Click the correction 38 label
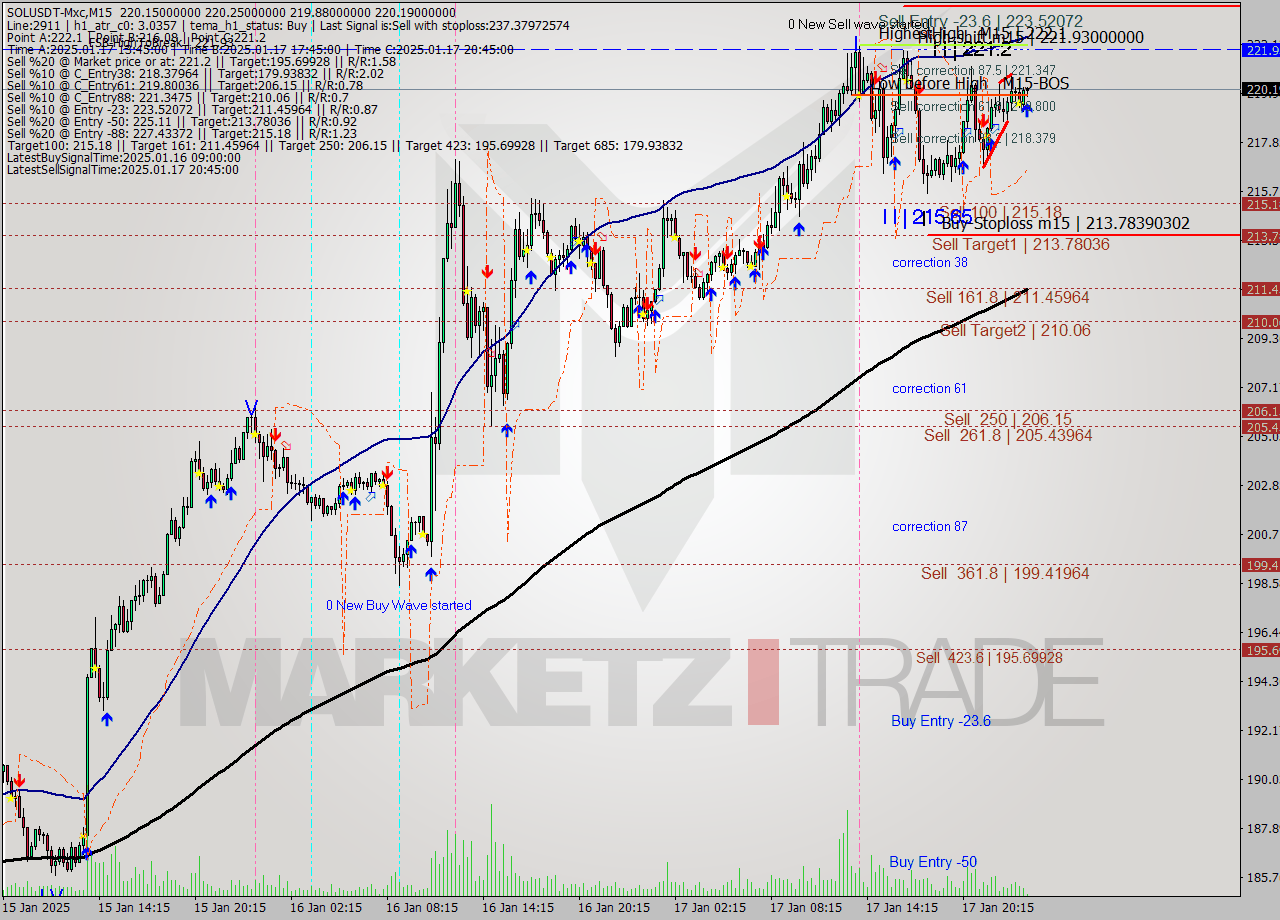Image resolution: width=1280 pixels, height=920 pixels. (x=930, y=262)
